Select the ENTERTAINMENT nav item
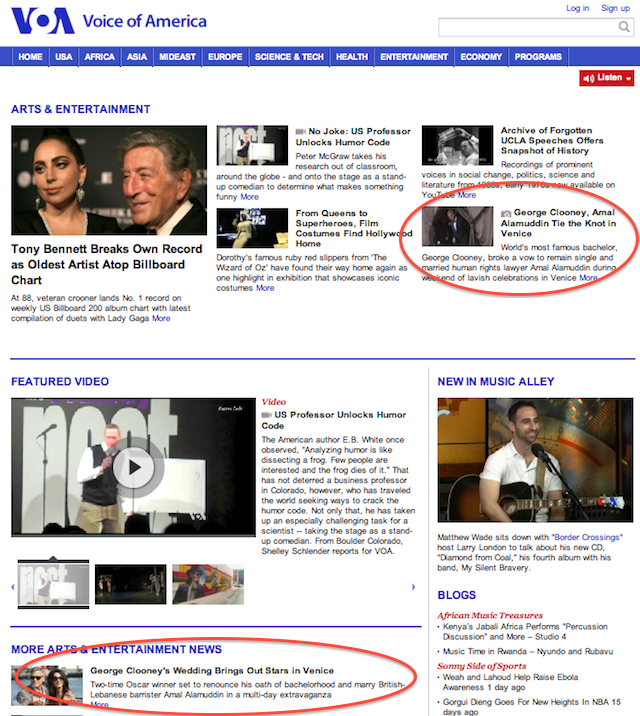Image resolution: width=640 pixels, height=716 pixels. tap(414, 57)
